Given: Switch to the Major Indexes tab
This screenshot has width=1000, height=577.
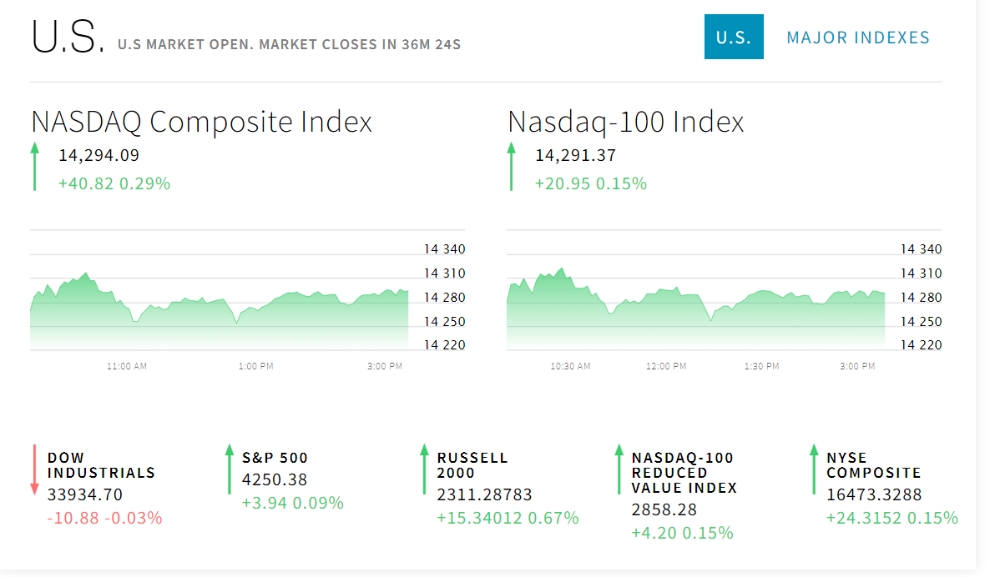Looking at the screenshot, I should click(858, 37).
